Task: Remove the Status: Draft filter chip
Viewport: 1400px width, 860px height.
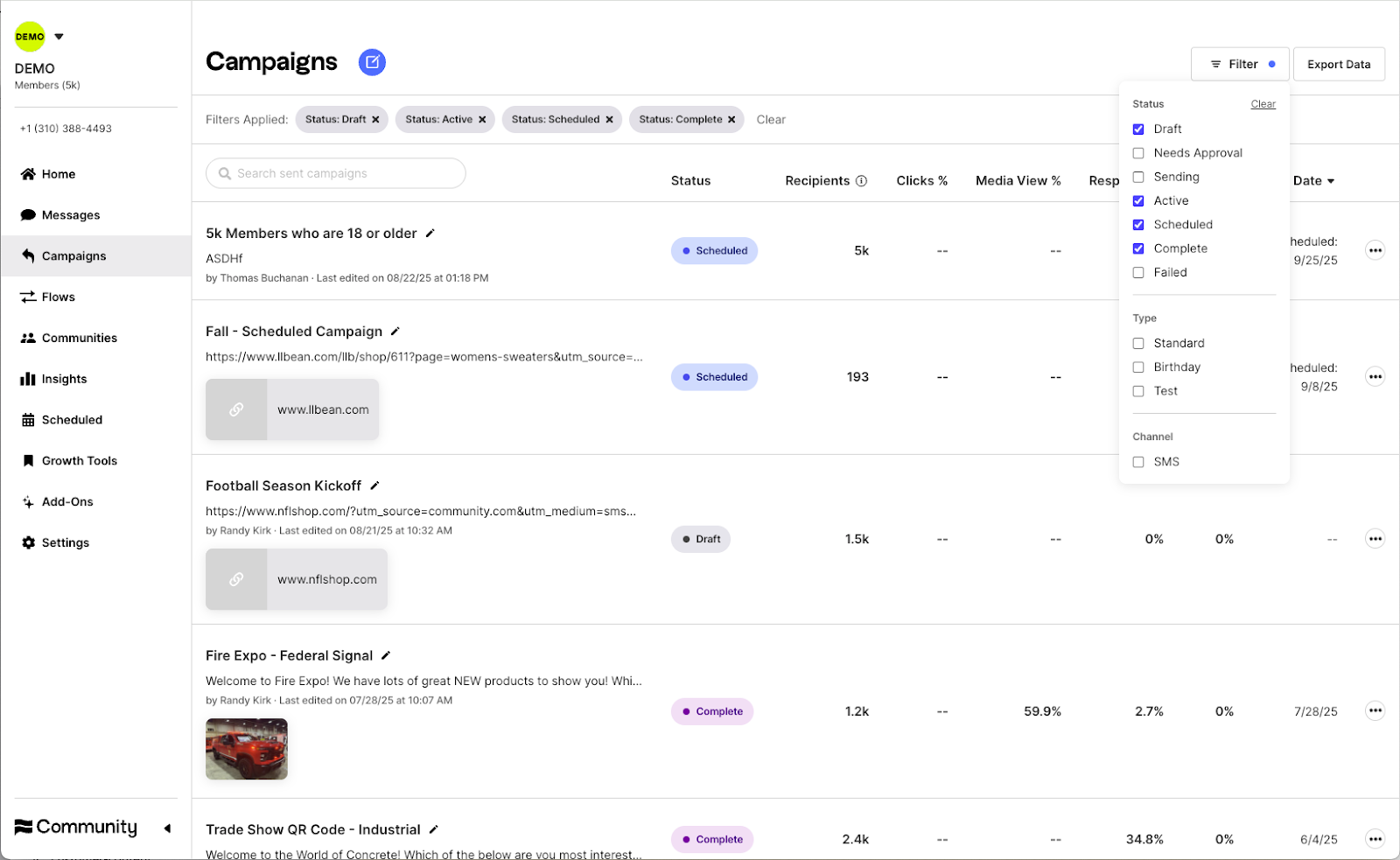Action: (375, 120)
